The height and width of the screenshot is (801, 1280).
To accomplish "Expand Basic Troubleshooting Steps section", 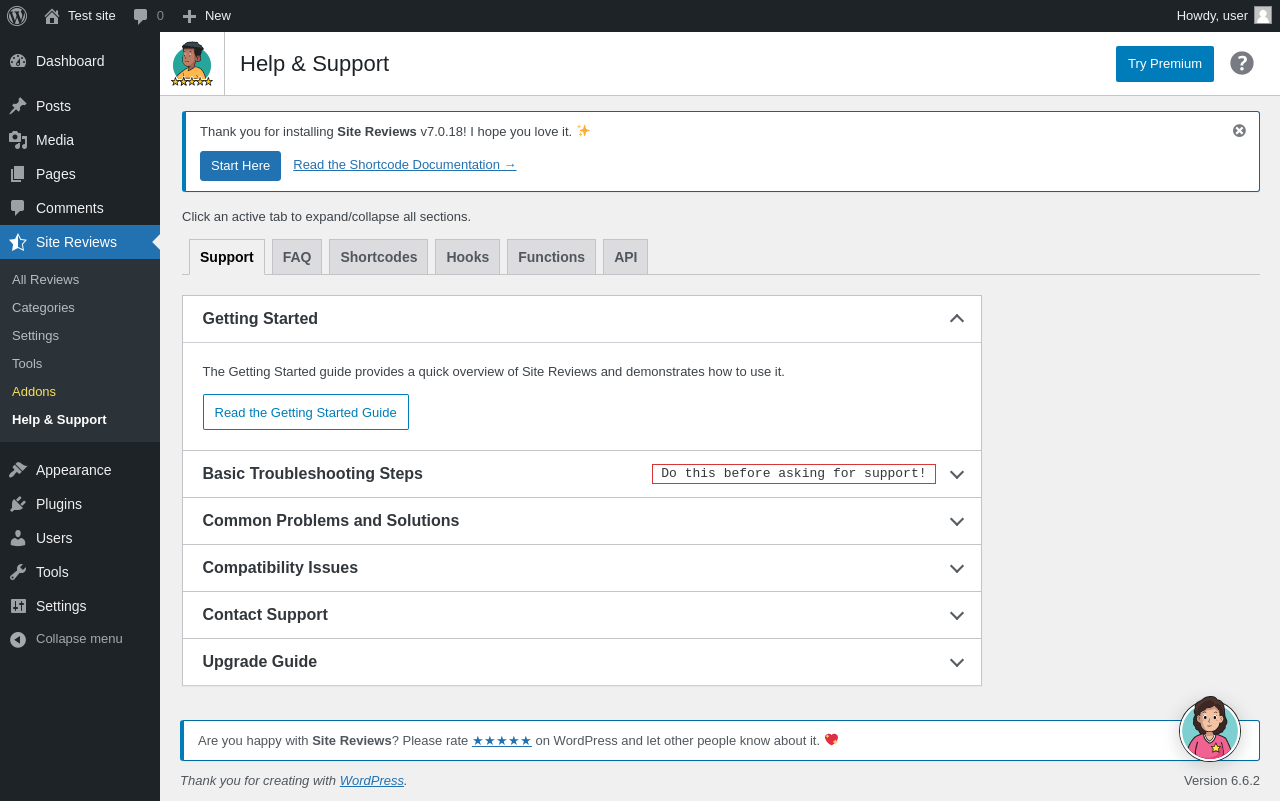I will 957,474.
